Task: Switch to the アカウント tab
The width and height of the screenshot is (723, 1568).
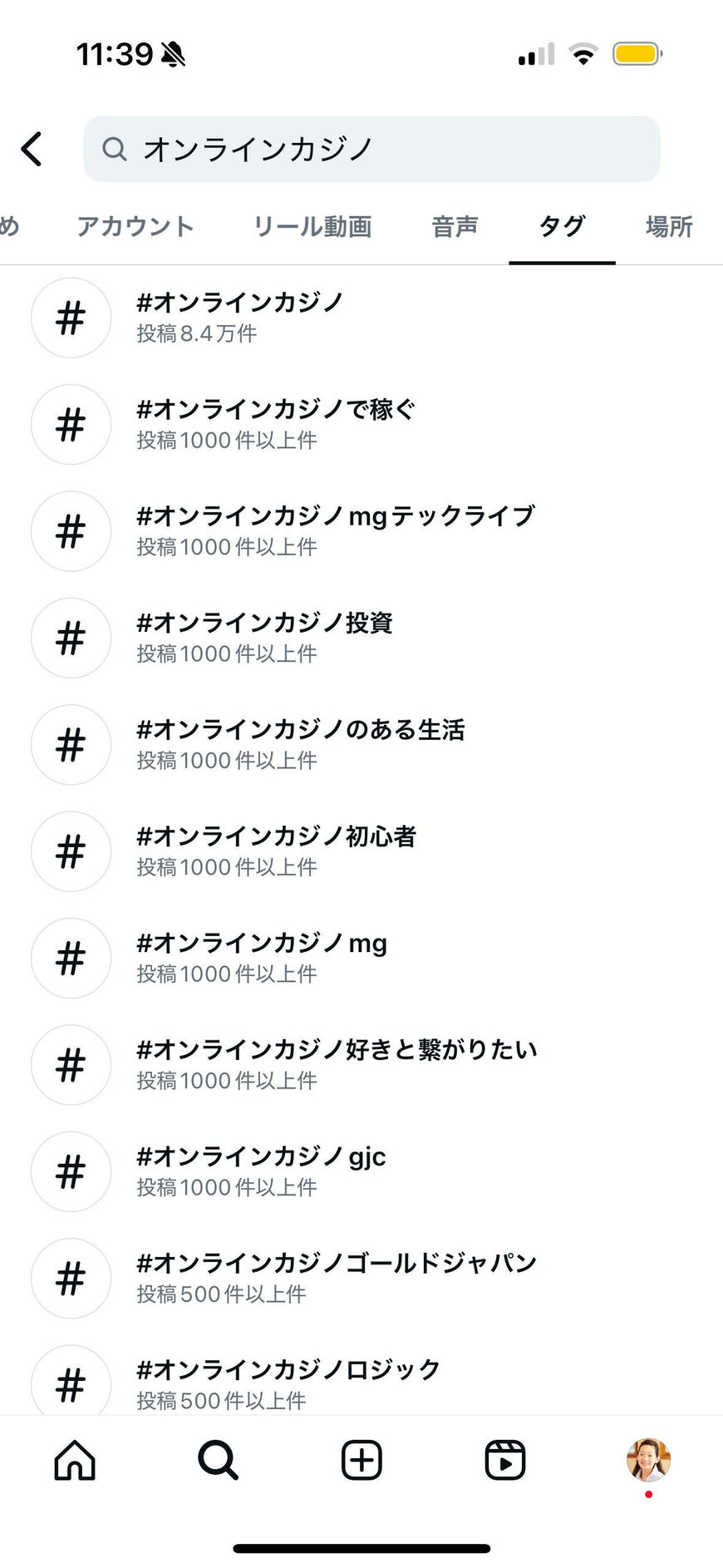Action: click(135, 226)
